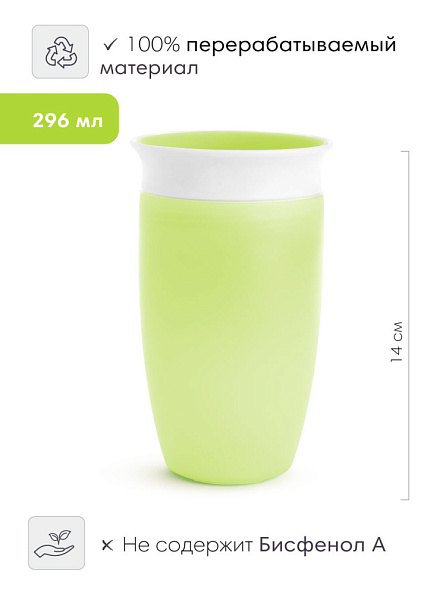
Task: Click the Не содержит text
Action: point(188,546)
